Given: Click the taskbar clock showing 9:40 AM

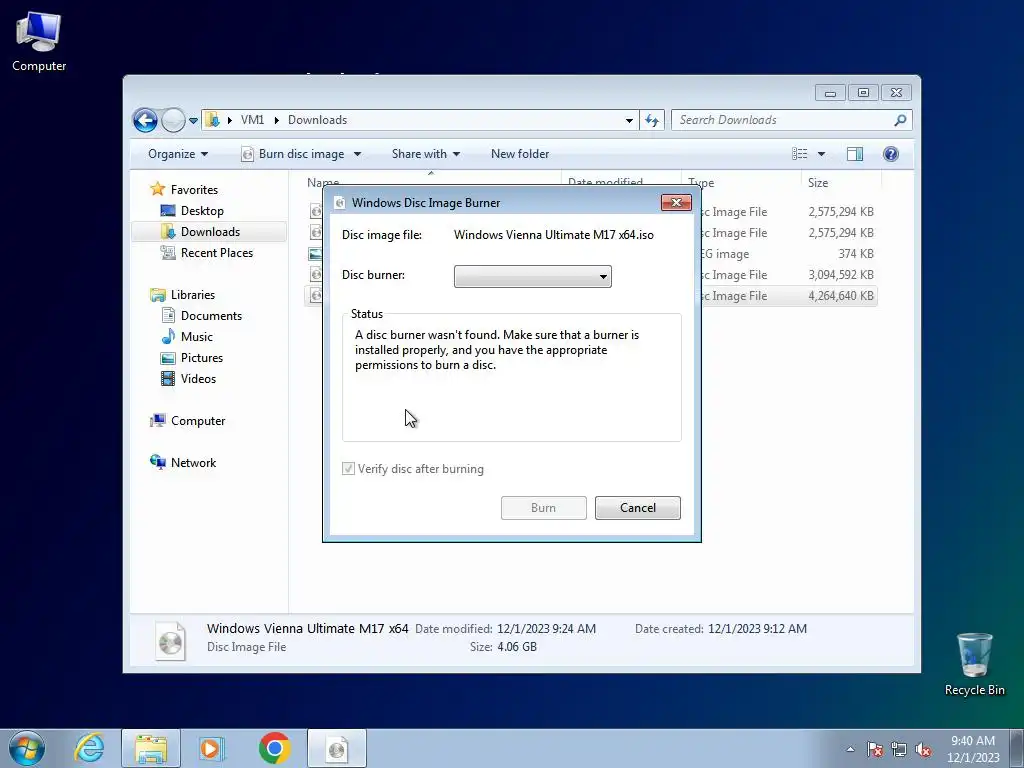Looking at the screenshot, I should click(973, 749).
